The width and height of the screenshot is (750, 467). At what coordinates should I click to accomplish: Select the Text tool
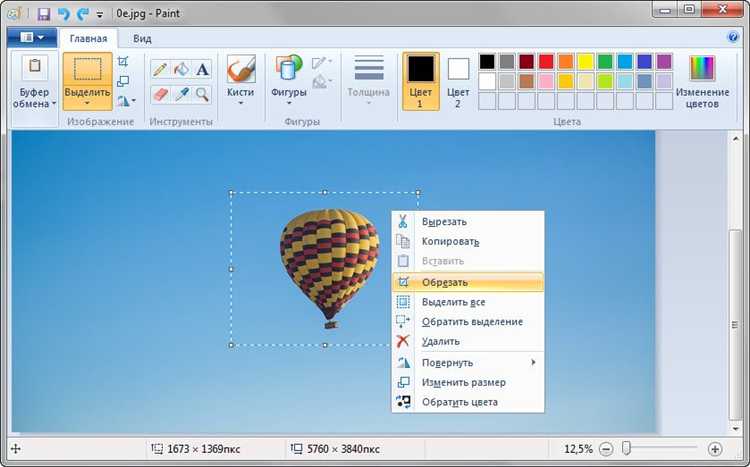point(202,69)
